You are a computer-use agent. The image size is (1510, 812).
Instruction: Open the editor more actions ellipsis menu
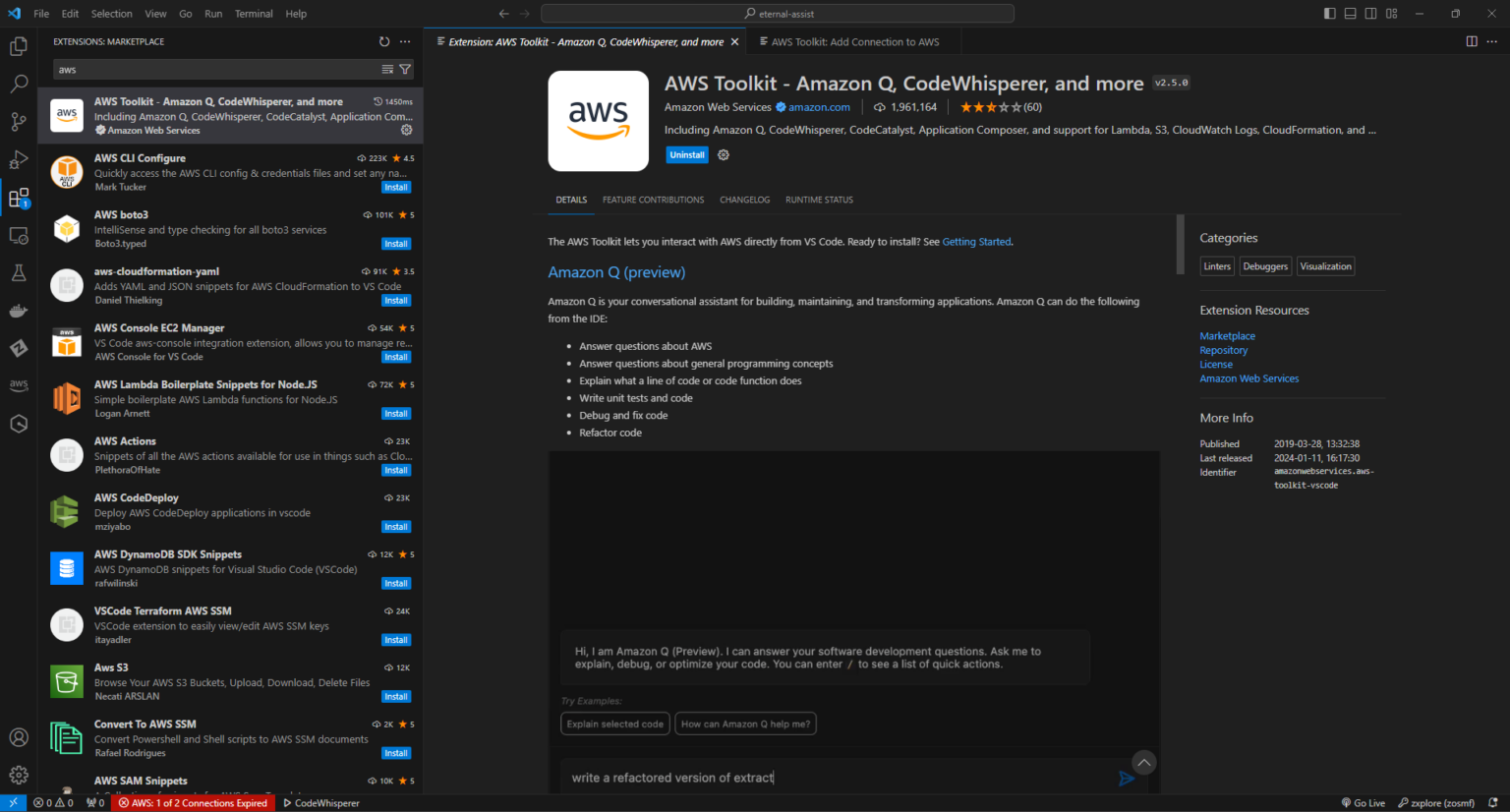tap(1492, 41)
